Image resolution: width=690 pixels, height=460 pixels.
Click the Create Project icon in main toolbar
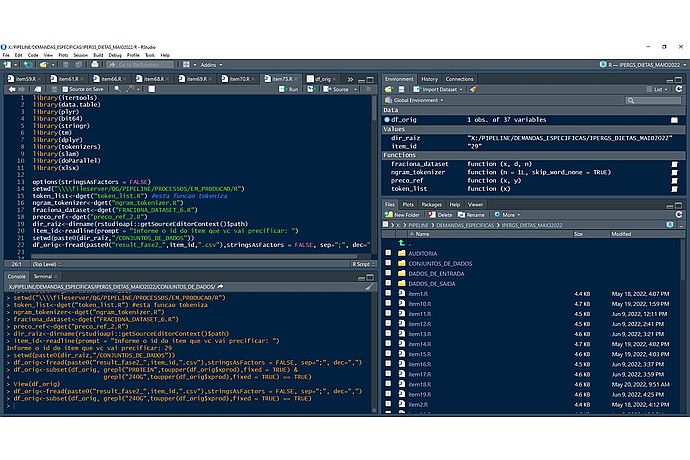point(27,65)
